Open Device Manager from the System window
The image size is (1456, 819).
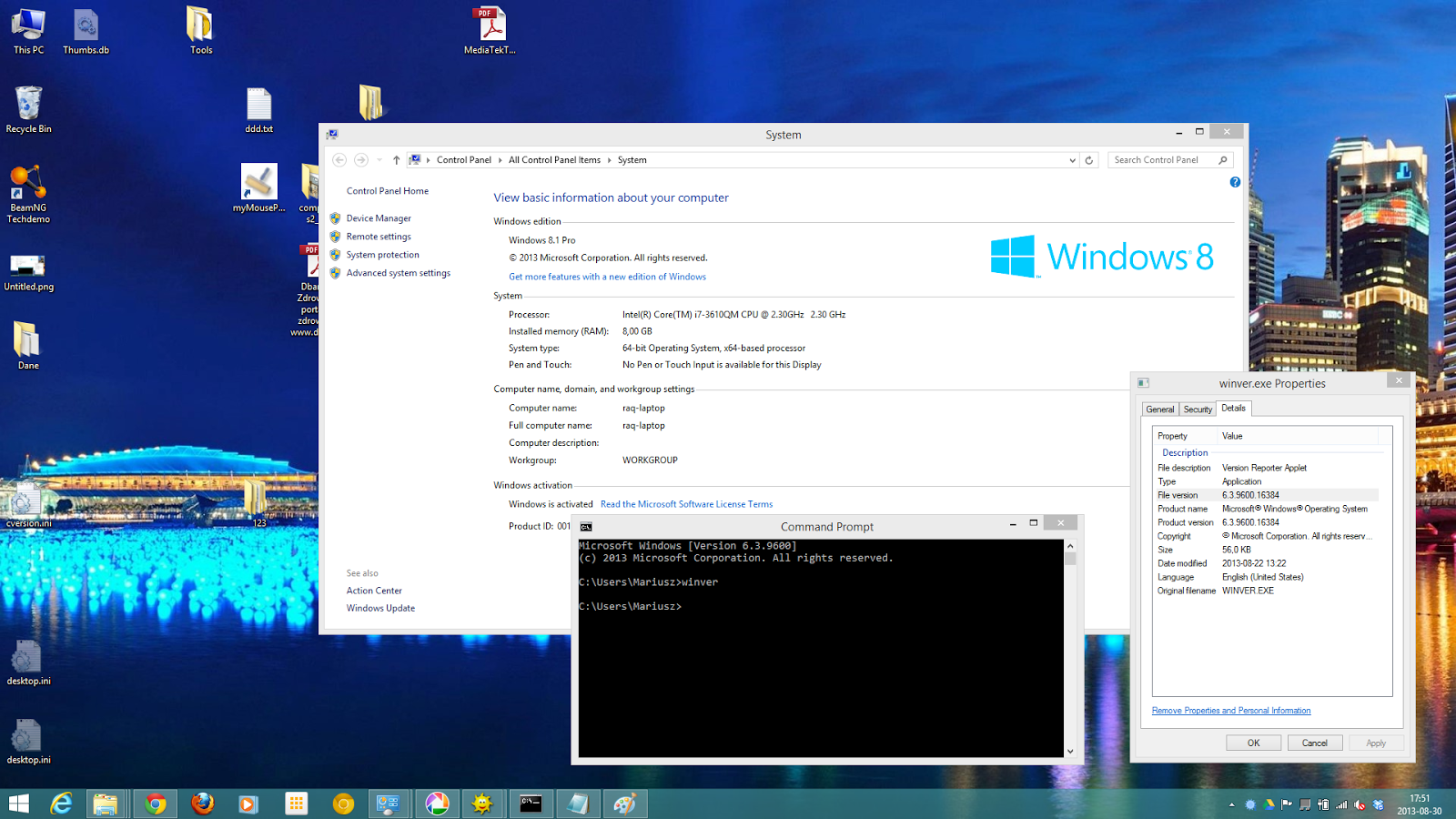click(x=378, y=217)
